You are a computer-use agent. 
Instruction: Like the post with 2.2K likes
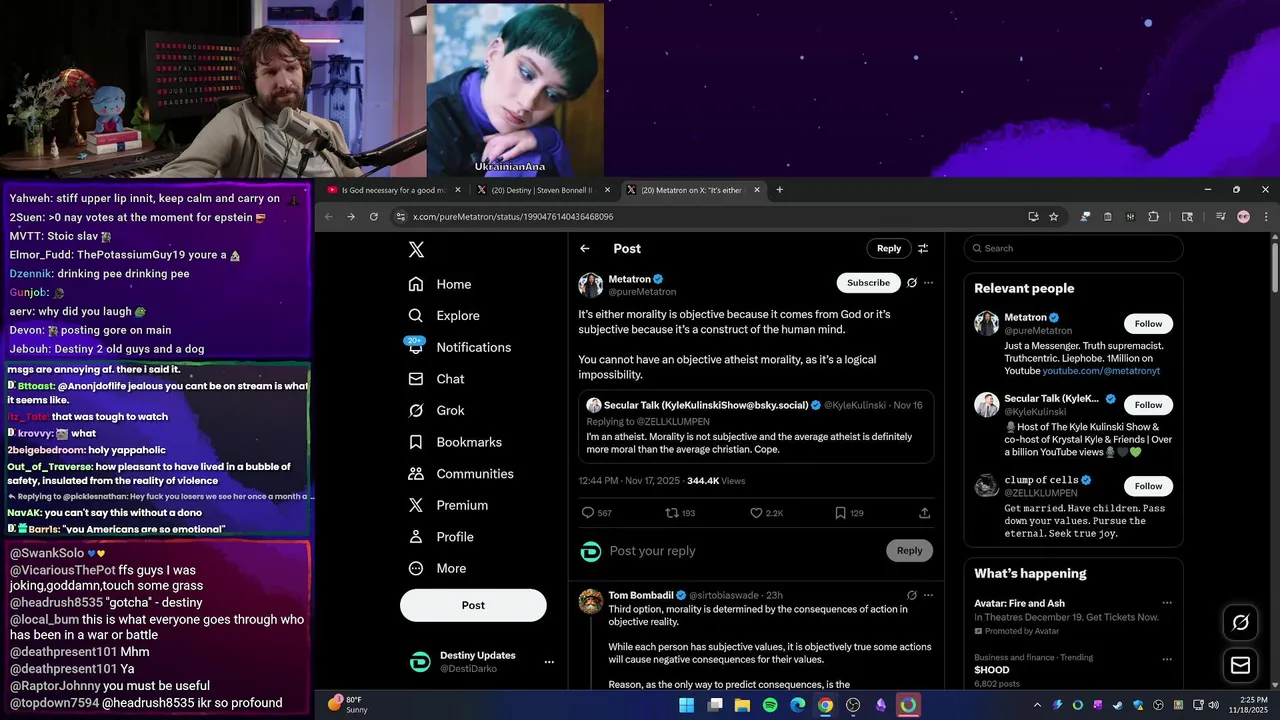(767, 513)
